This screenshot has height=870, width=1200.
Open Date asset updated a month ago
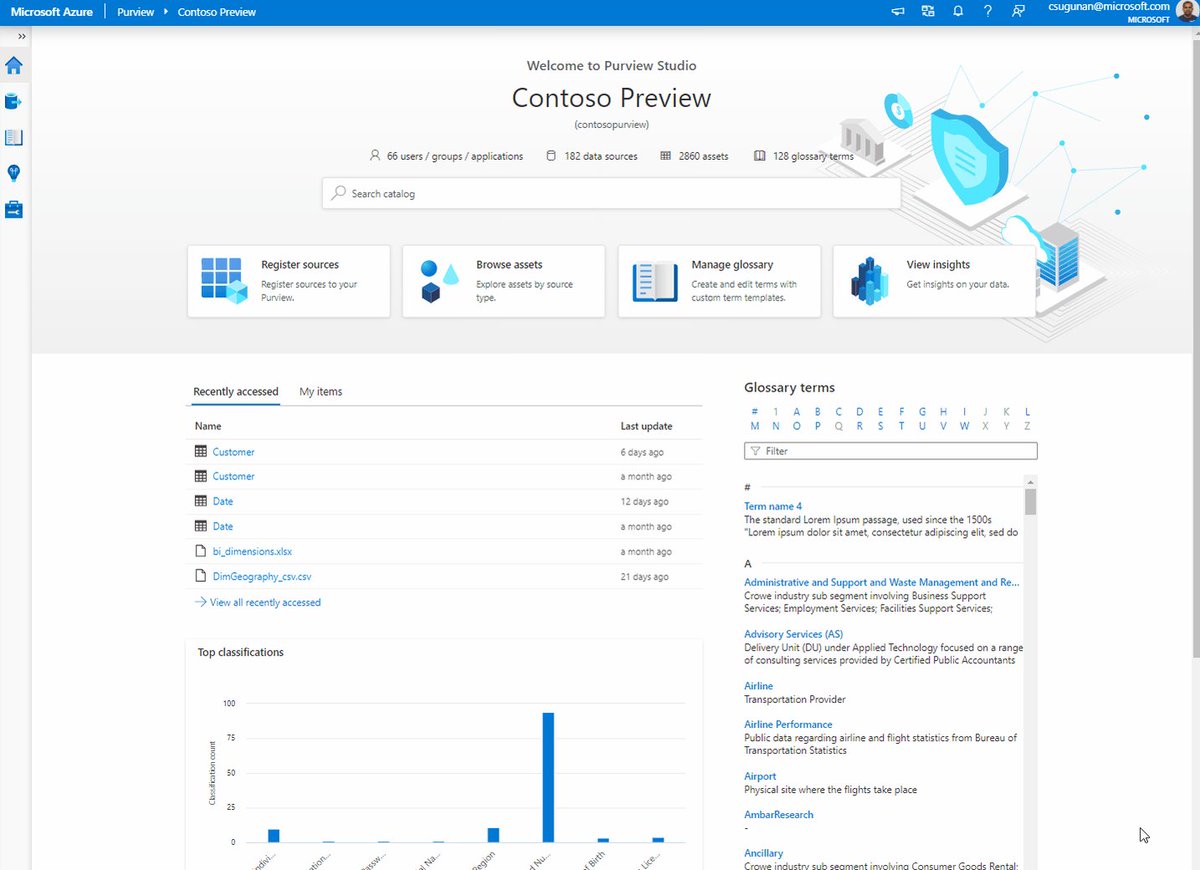pos(223,526)
